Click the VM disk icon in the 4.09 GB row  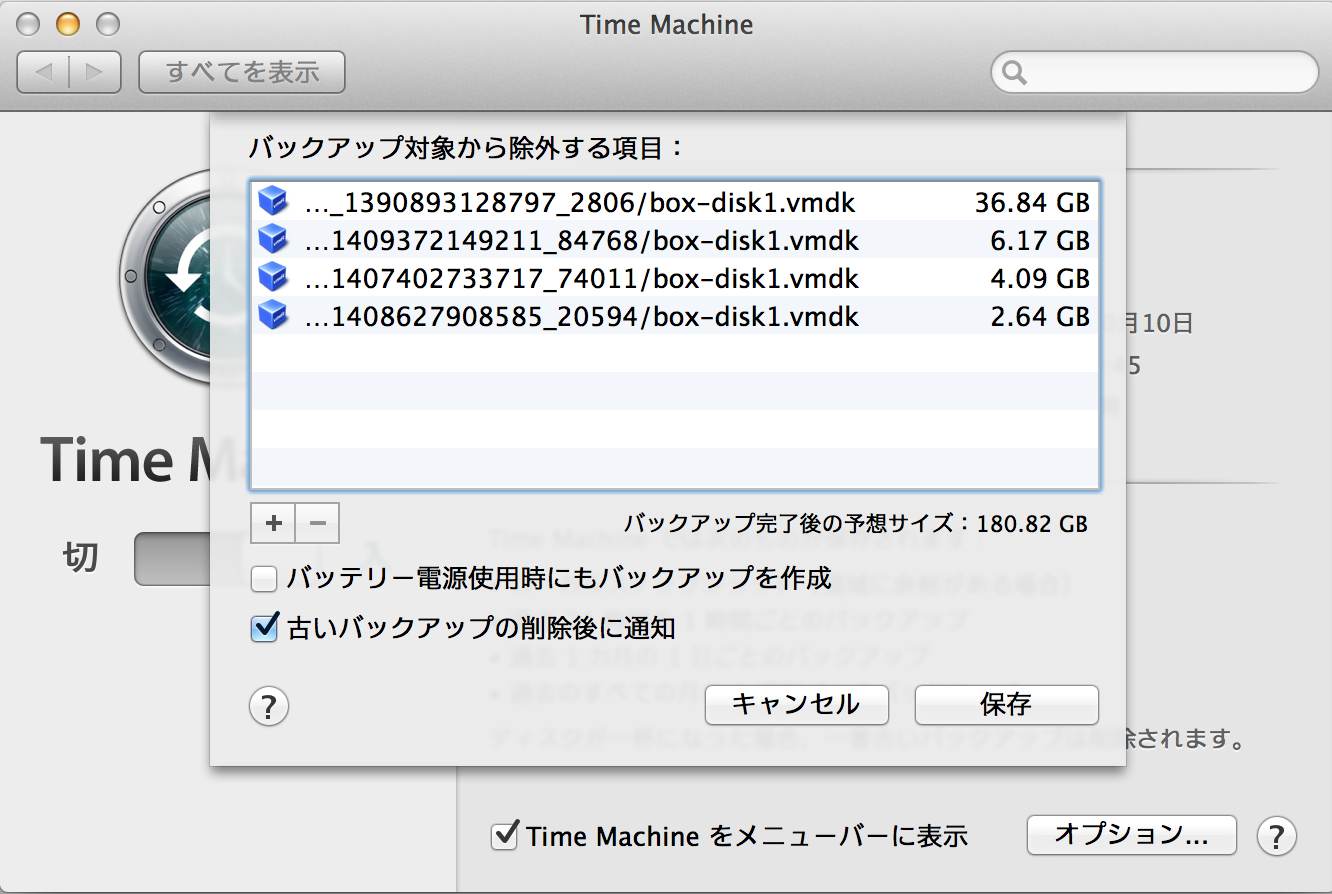pyautogui.click(x=272, y=278)
